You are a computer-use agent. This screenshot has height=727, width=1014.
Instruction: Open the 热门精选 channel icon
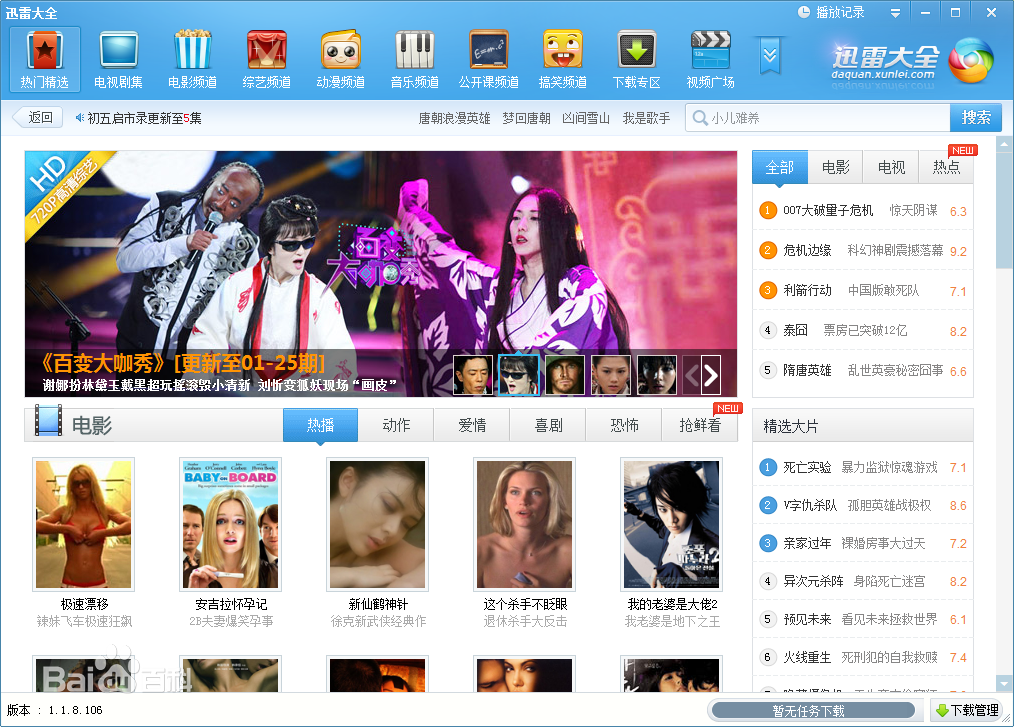(45, 59)
